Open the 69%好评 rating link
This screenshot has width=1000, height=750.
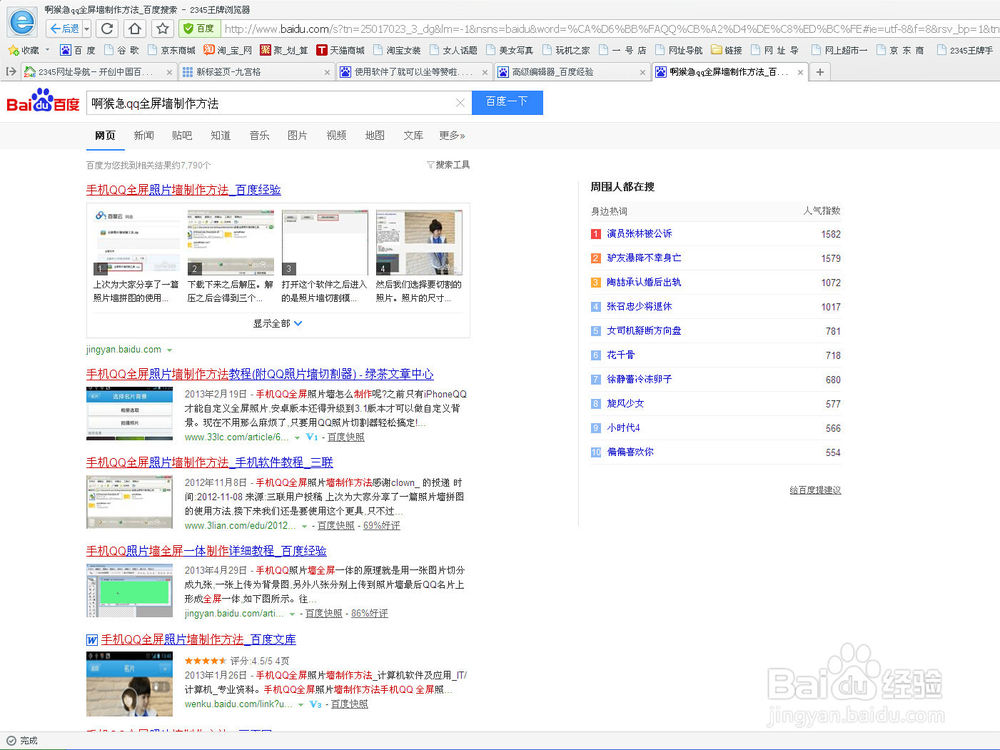pyautogui.click(x=381, y=526)
